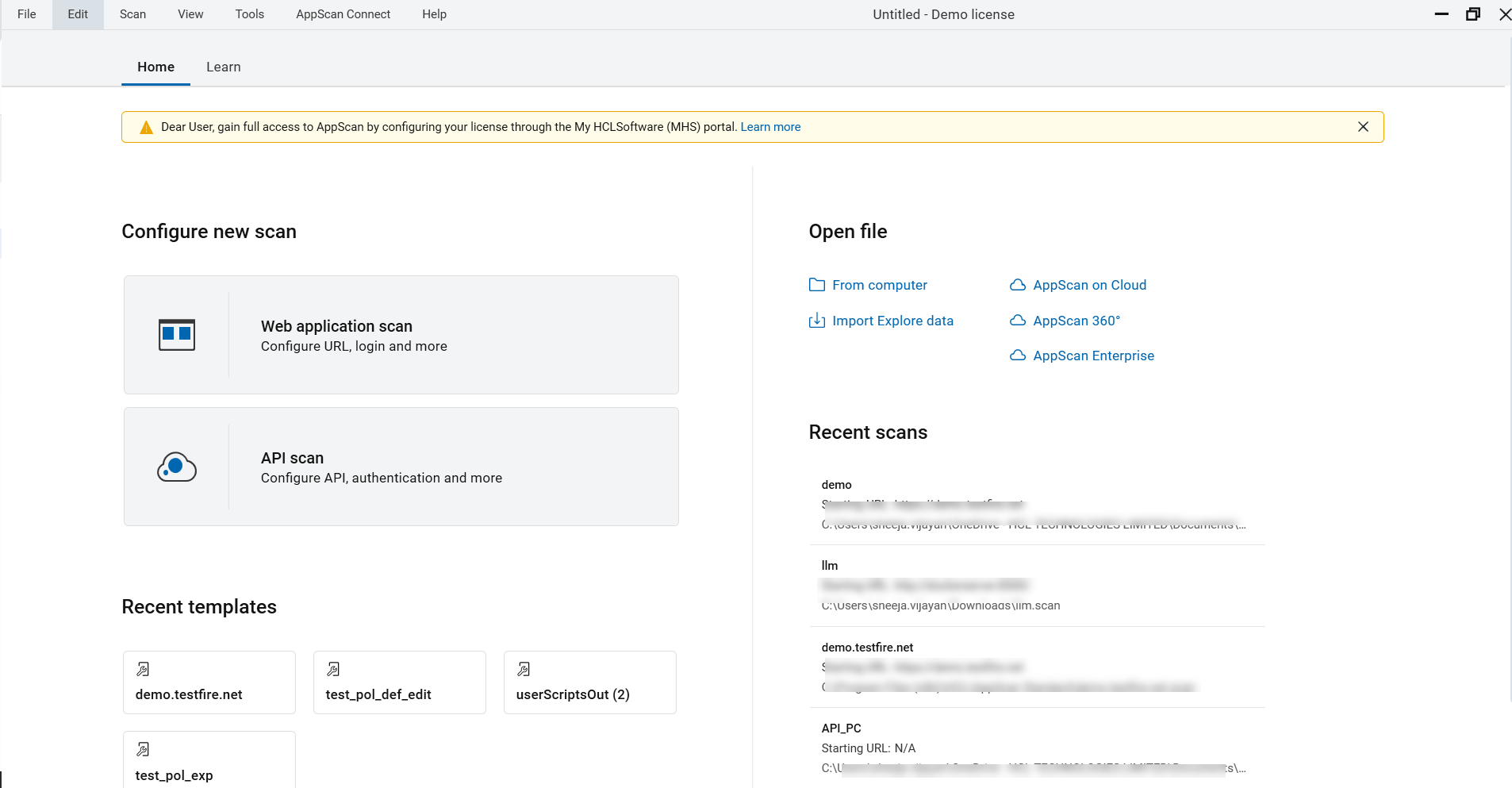
Task: Open the Tools menu
Action: (x=249, y=14)
